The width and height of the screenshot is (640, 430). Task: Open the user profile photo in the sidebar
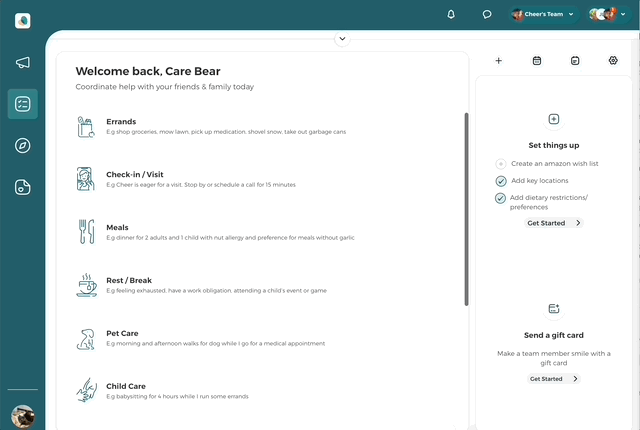click(x=22, y=417)
